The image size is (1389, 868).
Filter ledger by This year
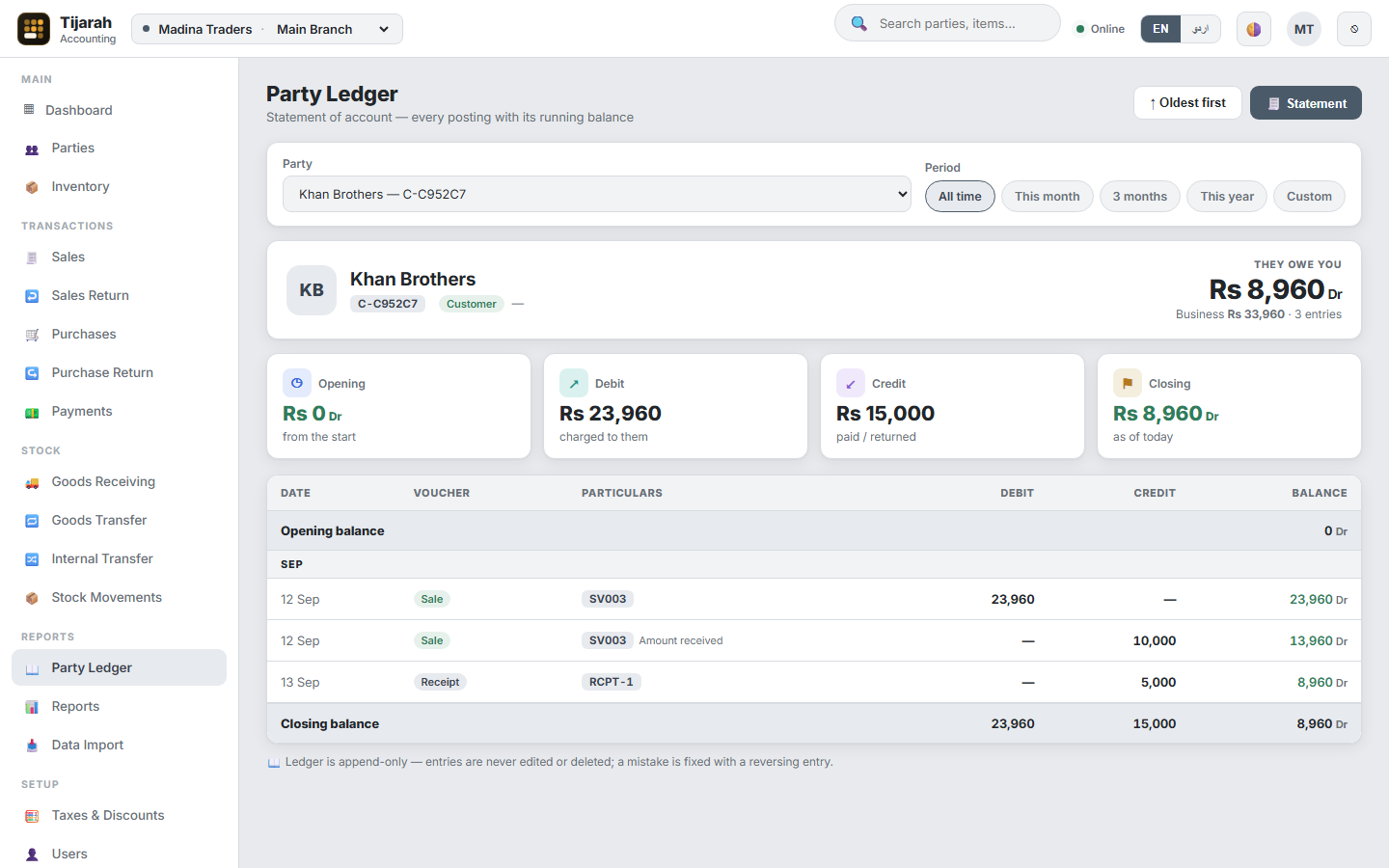[x=1227, y=197]
